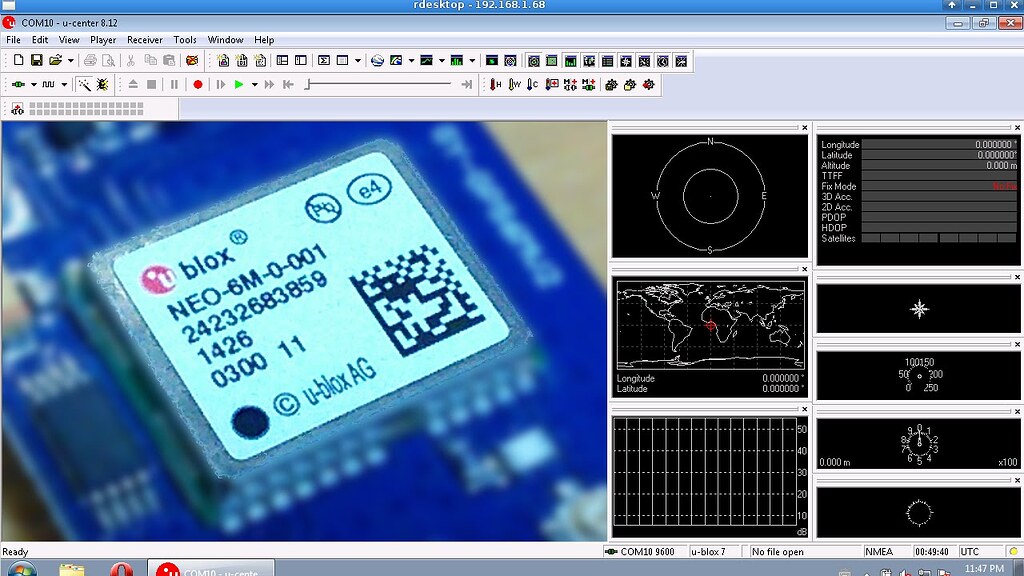
Task: Toggle the magic wand autobauding icon
Action: tap(83, 84)
